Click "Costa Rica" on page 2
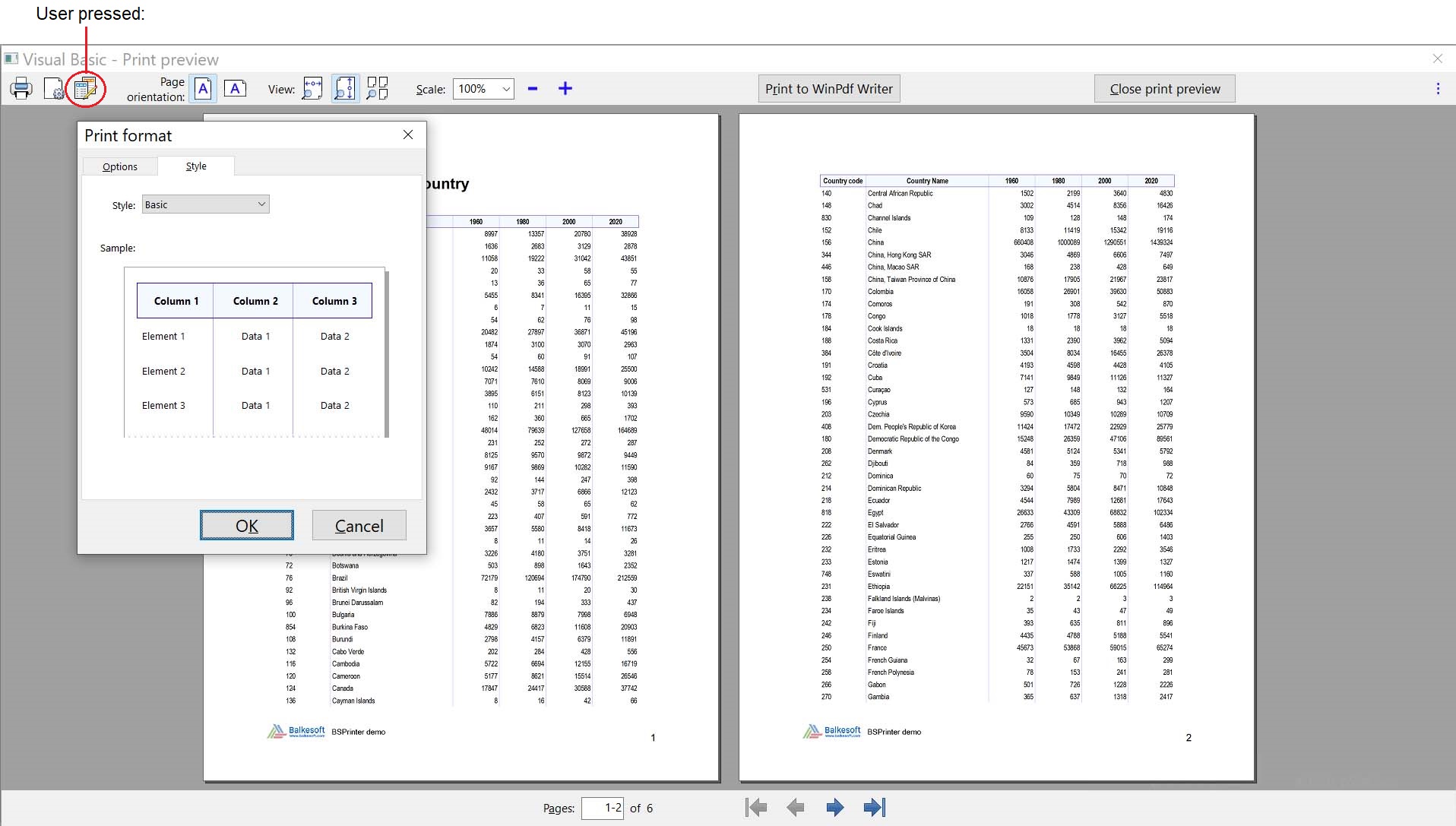 pos(882,340)
